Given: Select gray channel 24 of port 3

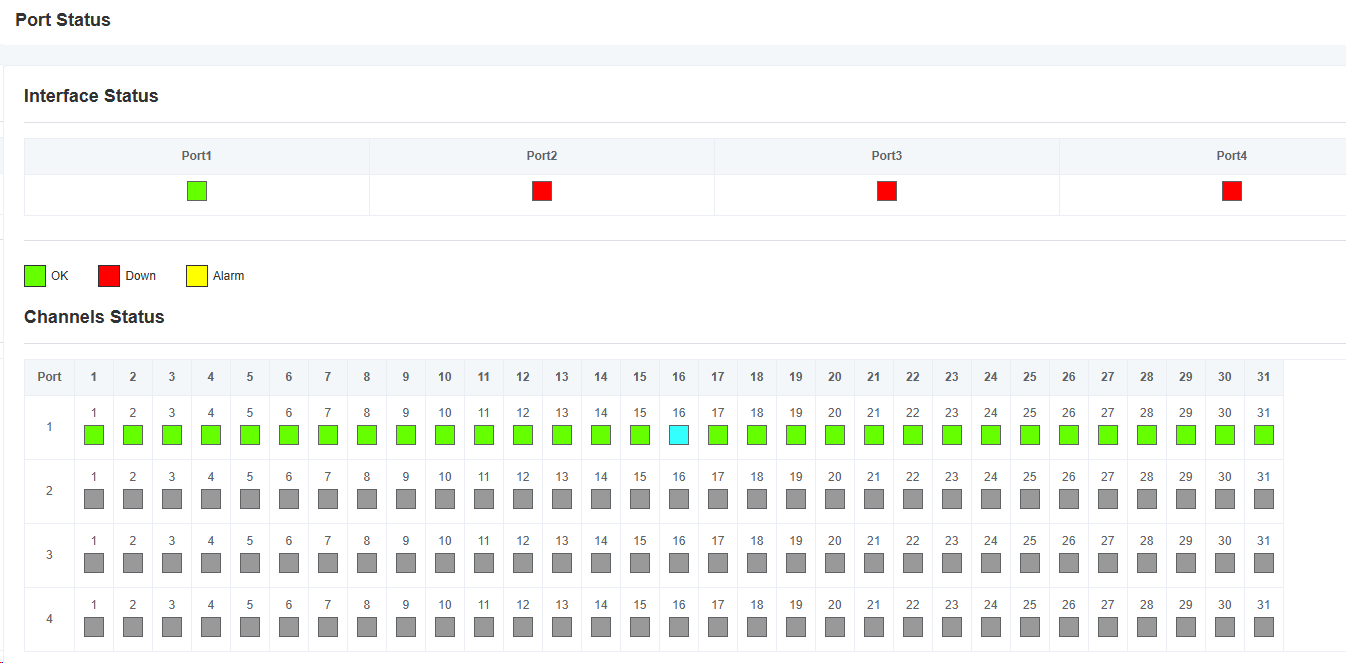Looking at the screenshot, I should click(991, 563).
